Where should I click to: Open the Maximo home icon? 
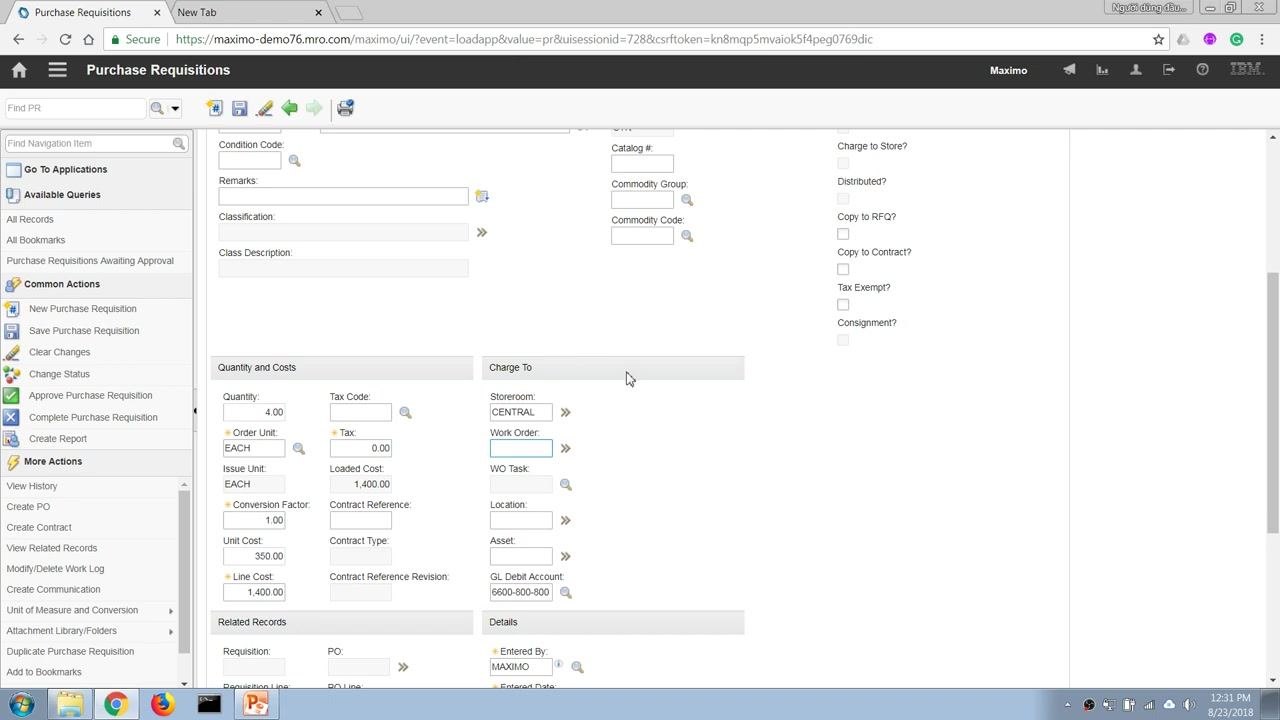coord(19,70)
